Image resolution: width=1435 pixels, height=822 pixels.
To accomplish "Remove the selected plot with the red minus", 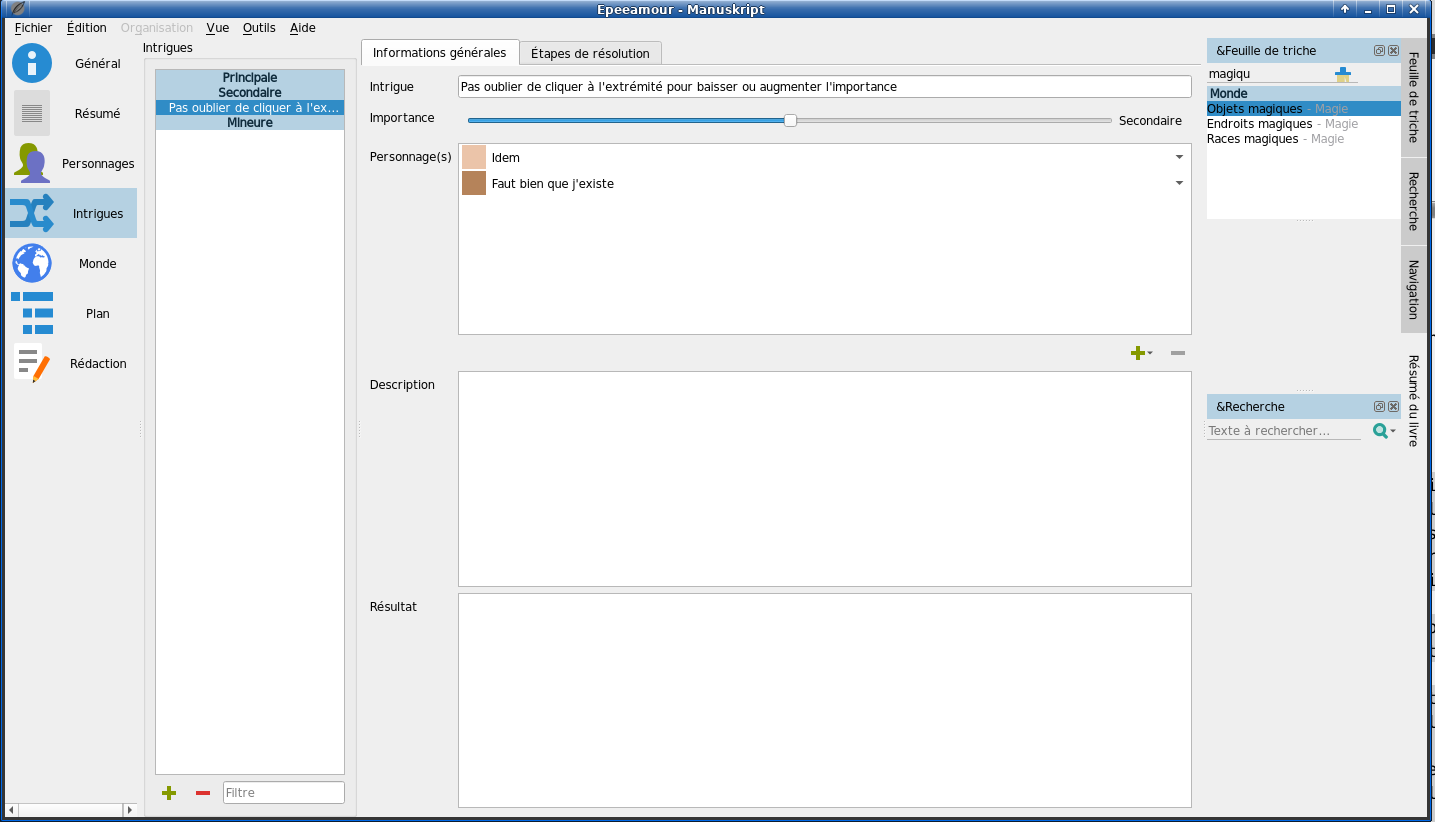I will 203,793.
